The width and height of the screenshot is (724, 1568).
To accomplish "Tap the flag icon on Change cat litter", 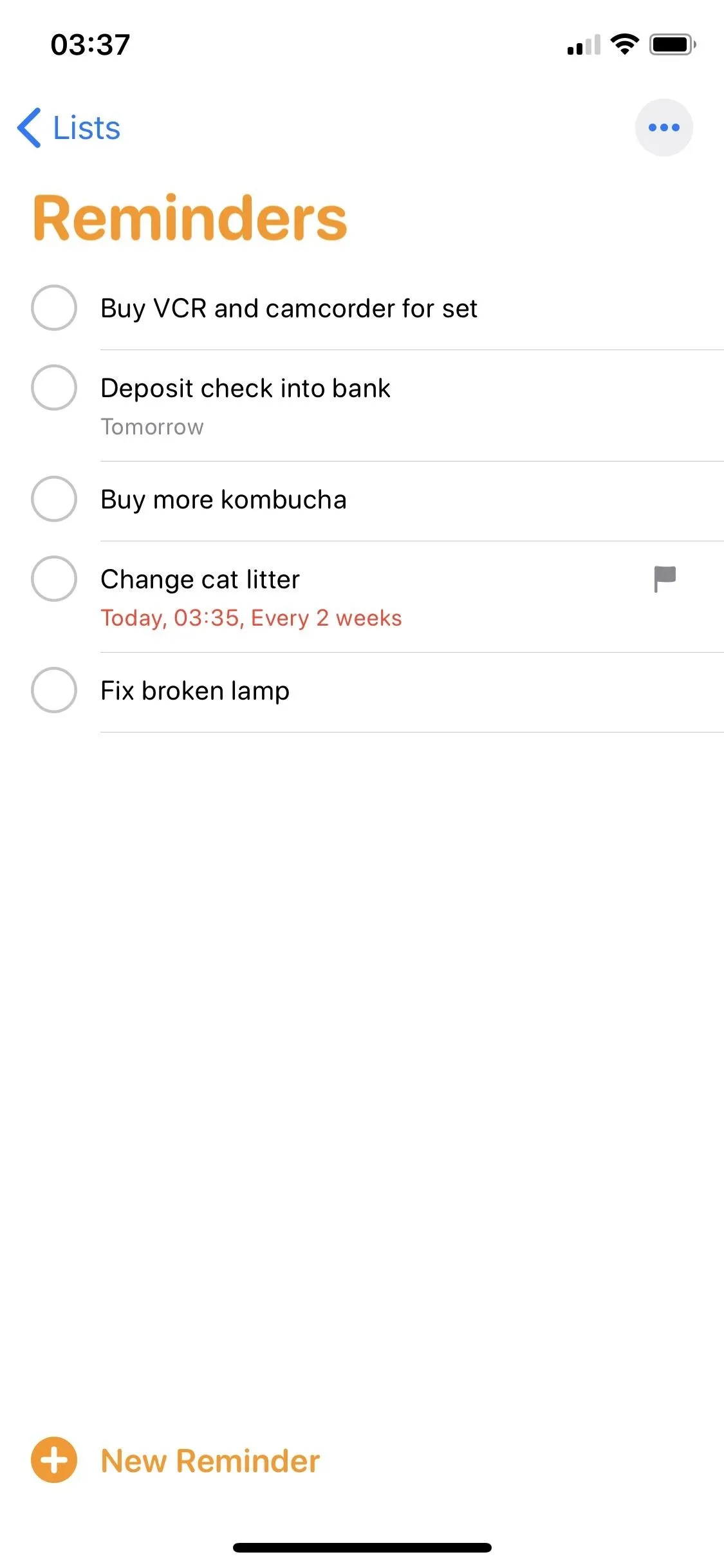I will pos(664,579).
